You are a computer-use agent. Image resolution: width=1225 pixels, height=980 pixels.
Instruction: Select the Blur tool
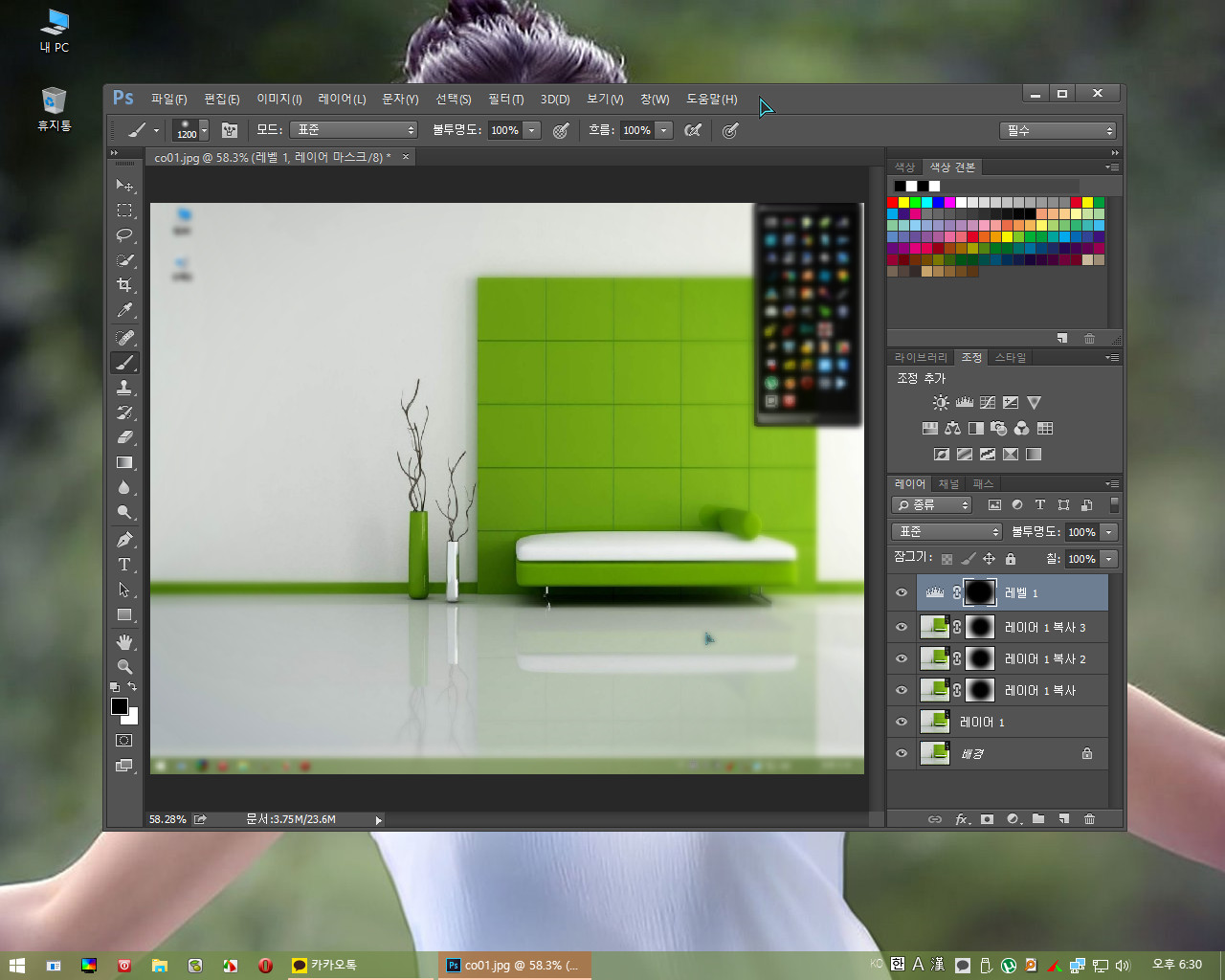pyautogui.click(x=124, y=487)
